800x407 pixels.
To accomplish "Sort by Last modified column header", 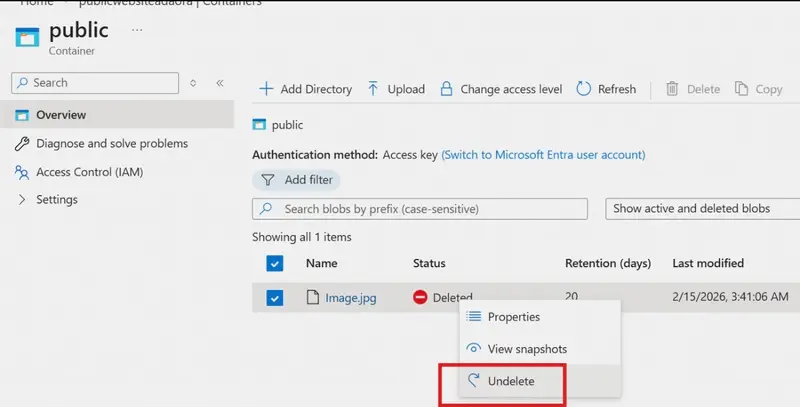I will click(x=708, y=263).
